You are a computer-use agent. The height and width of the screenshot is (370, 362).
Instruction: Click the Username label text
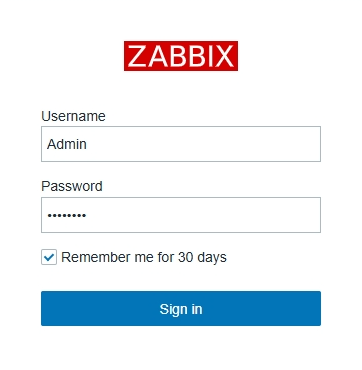click(73, 116)
